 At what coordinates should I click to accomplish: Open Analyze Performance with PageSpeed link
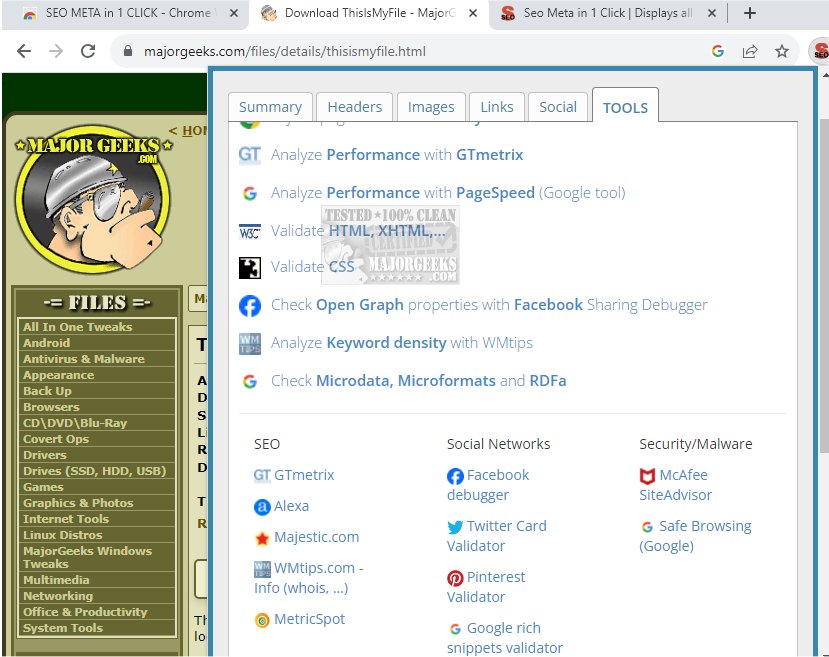448,193
